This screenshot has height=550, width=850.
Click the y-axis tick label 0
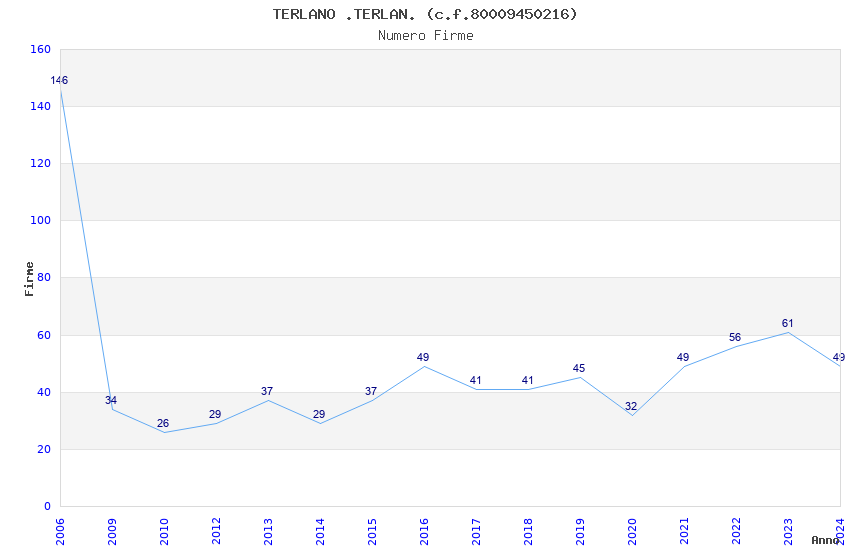pos(47,506)
